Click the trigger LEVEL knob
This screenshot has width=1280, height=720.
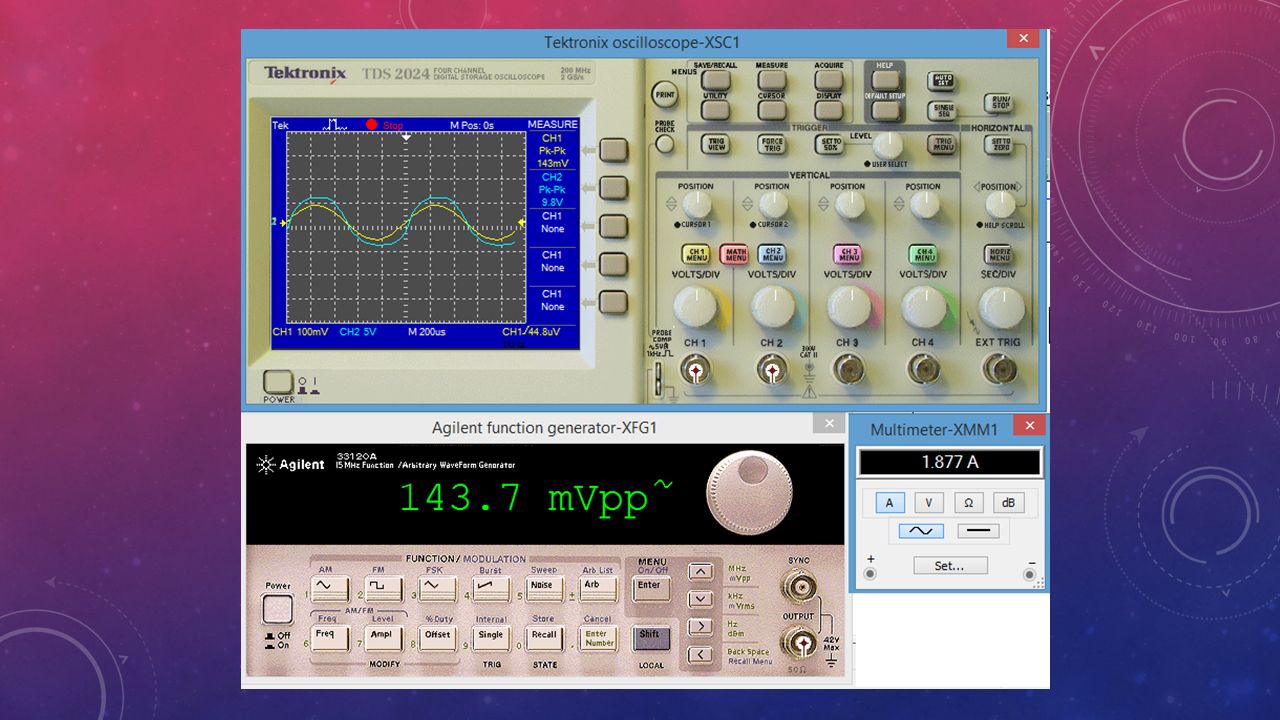tap(887, 147)
